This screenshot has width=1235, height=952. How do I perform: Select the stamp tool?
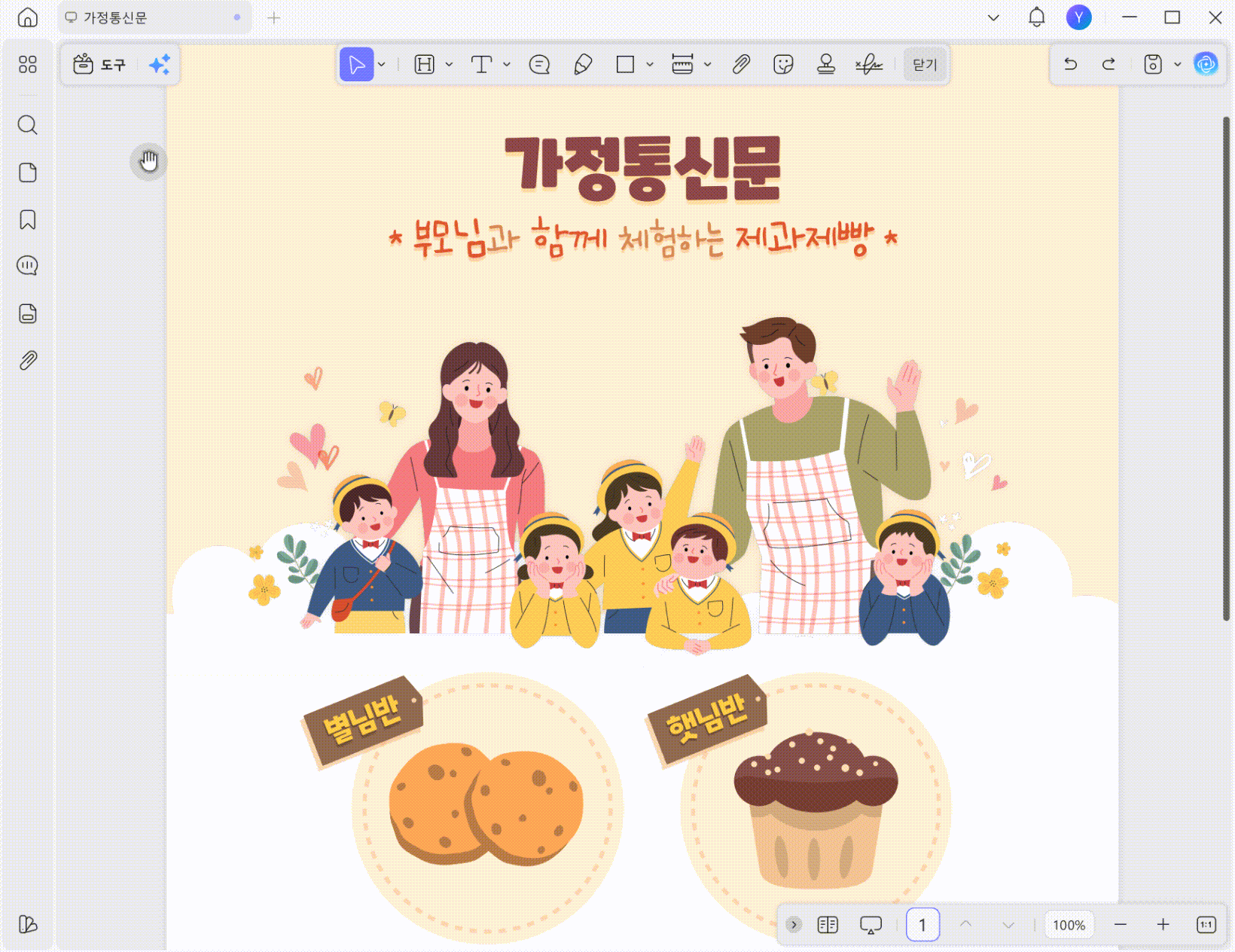click(826, 65)
